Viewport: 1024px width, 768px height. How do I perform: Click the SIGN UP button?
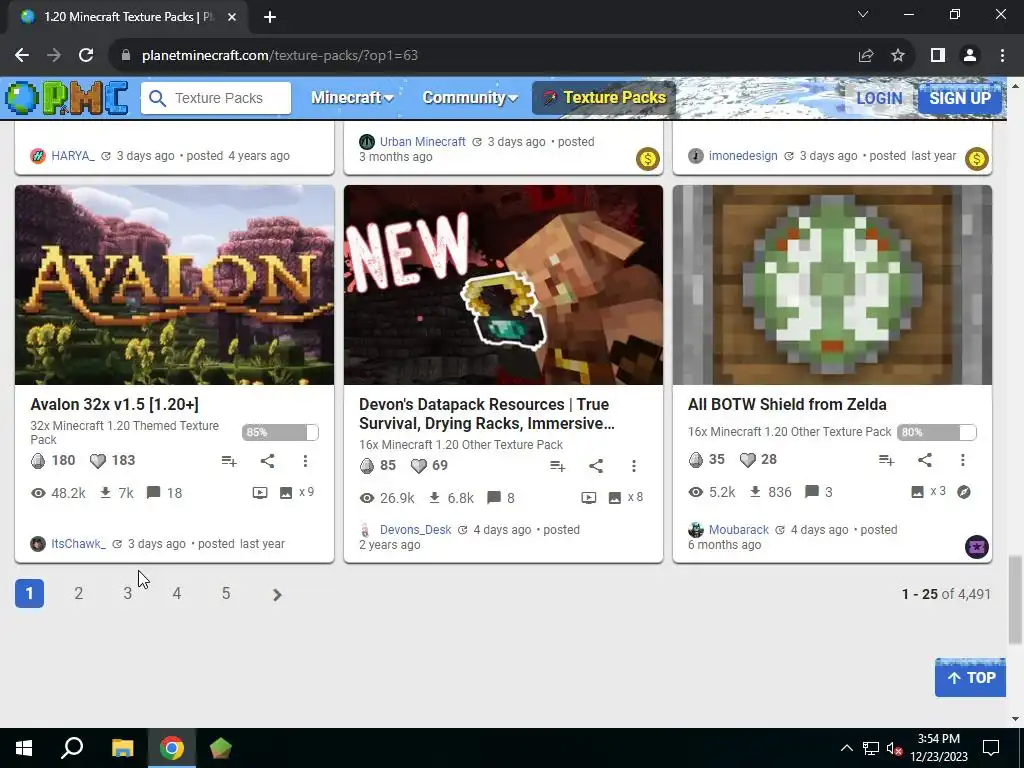coord(960,99)
